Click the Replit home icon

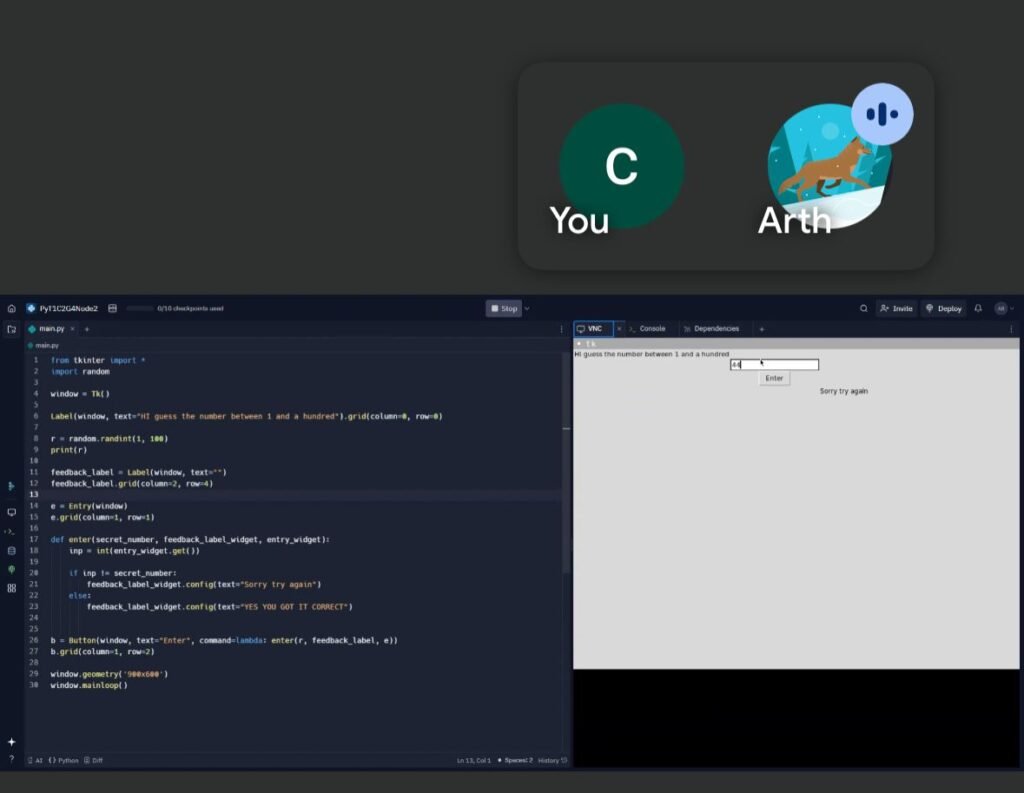11,309
